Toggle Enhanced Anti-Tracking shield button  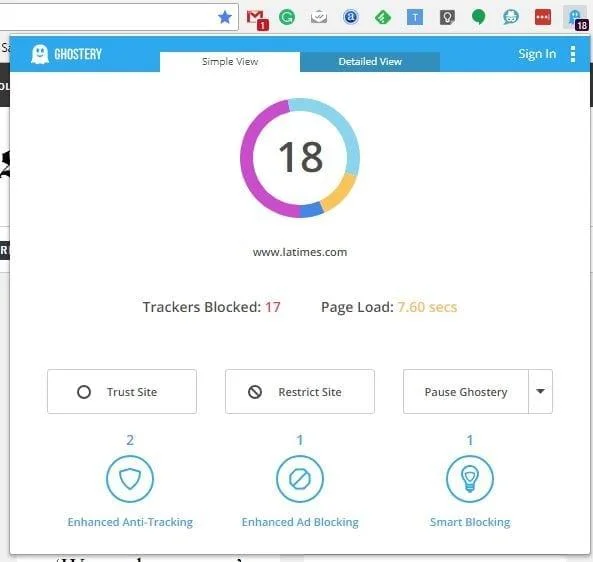130,479
